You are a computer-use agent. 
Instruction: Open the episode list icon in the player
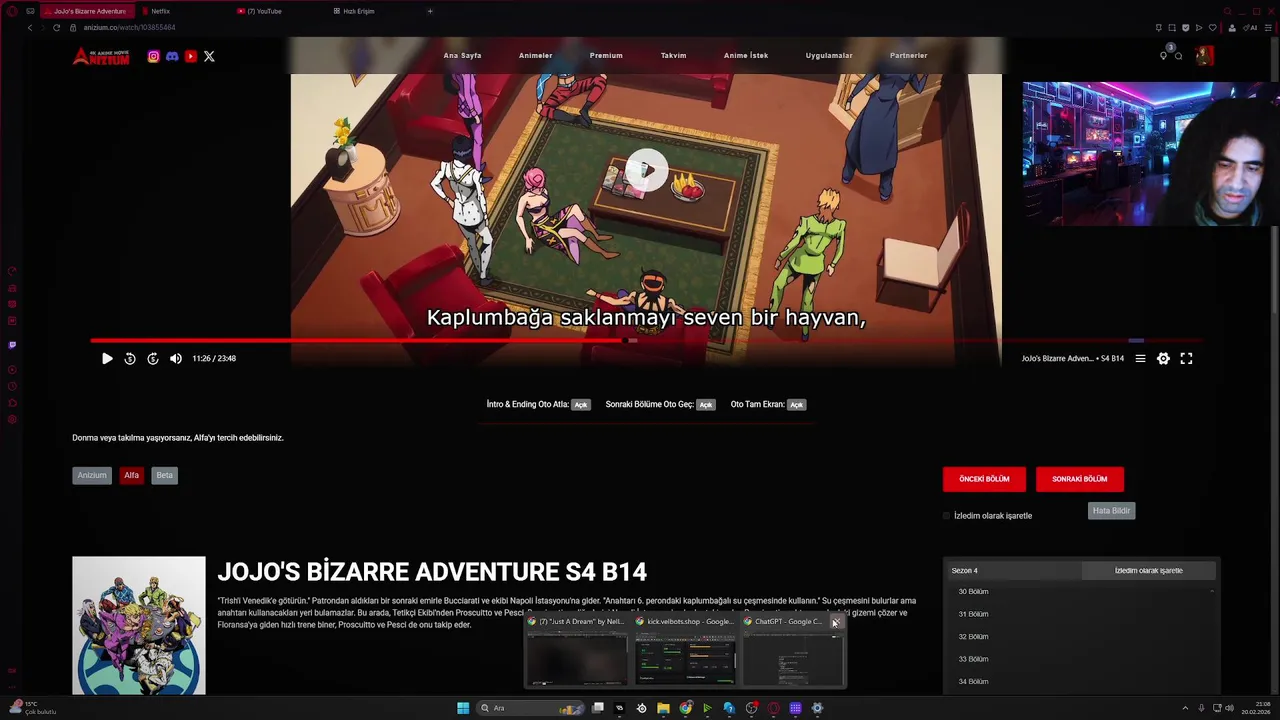click(1140, 358)
